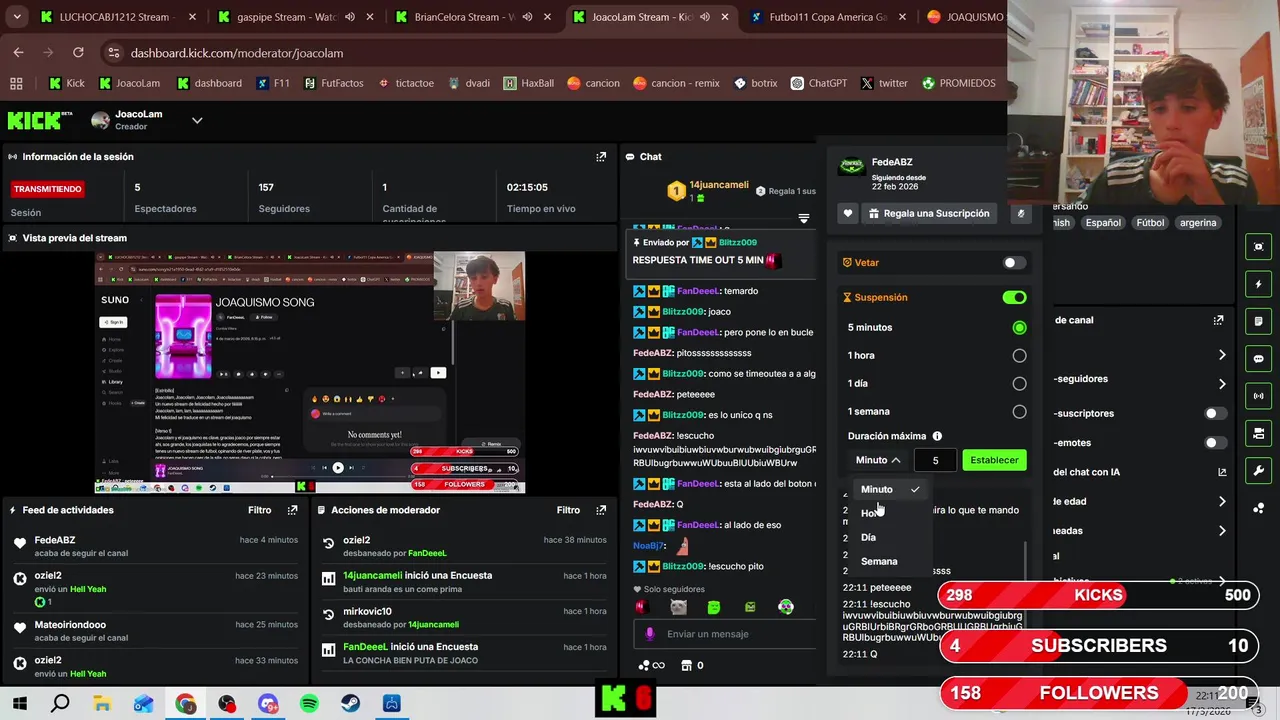Open Spotify from the taskbar
Image resolution: width=1280 pixels, height=720 pixels.
pos(309,704)
